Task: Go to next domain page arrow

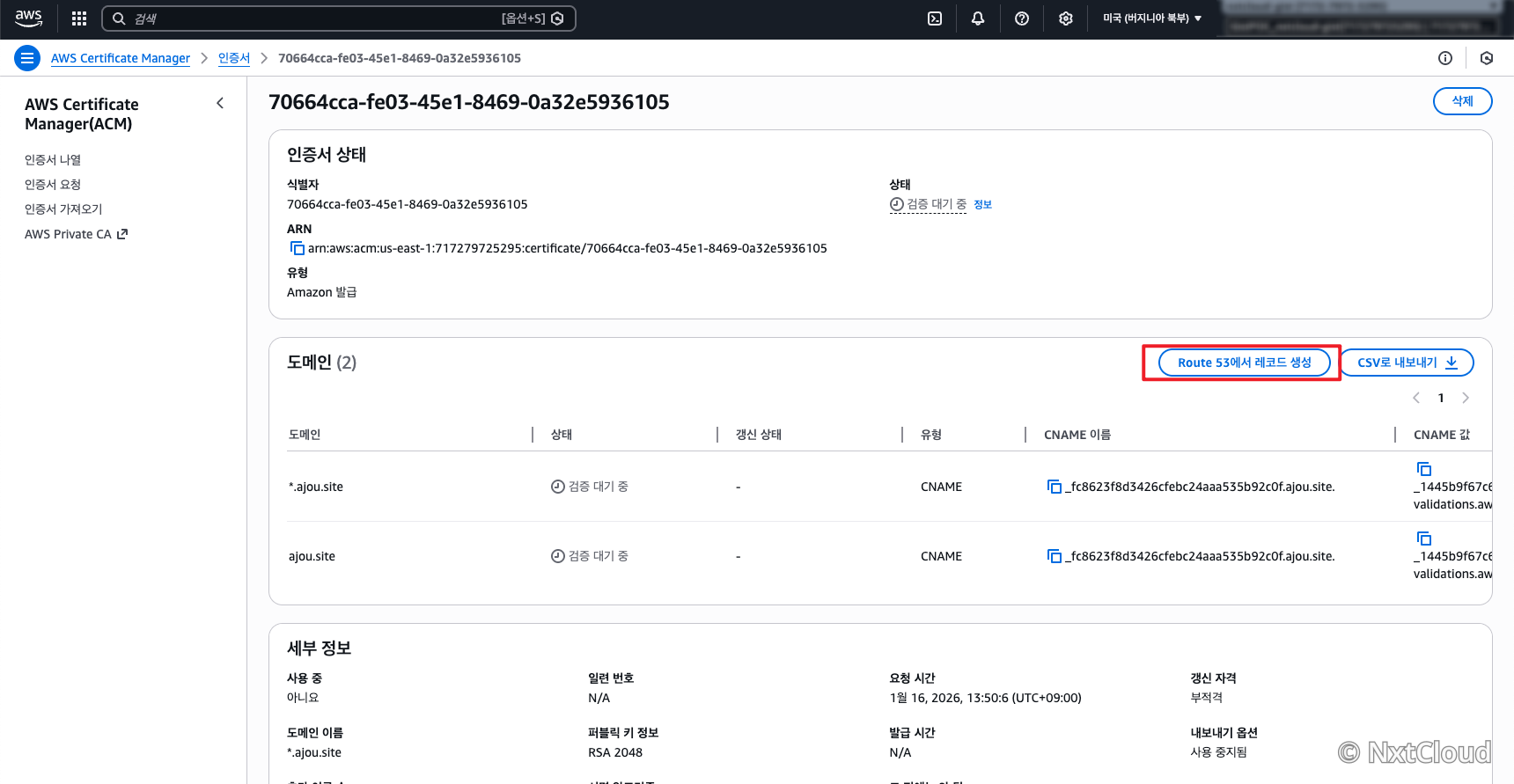Action: [1466, 398]
